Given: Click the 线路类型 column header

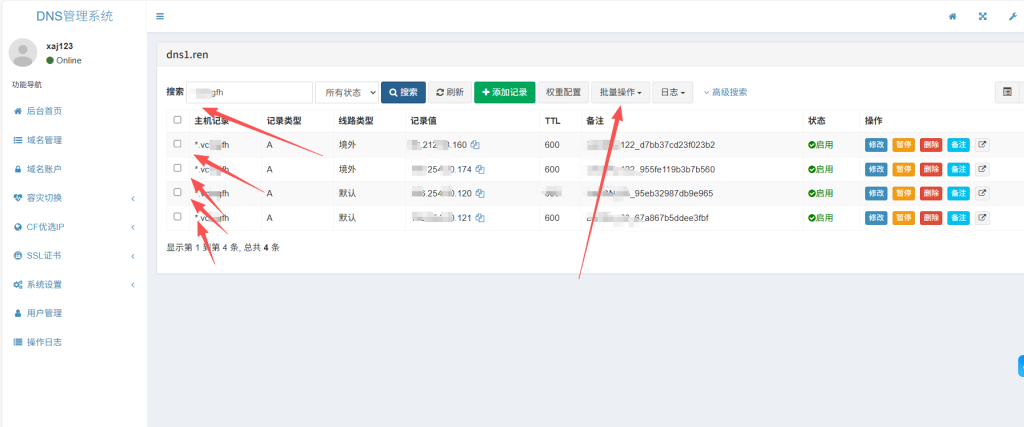Looking at the screenshot, I should pyautogui.click(x=355, y=121).
